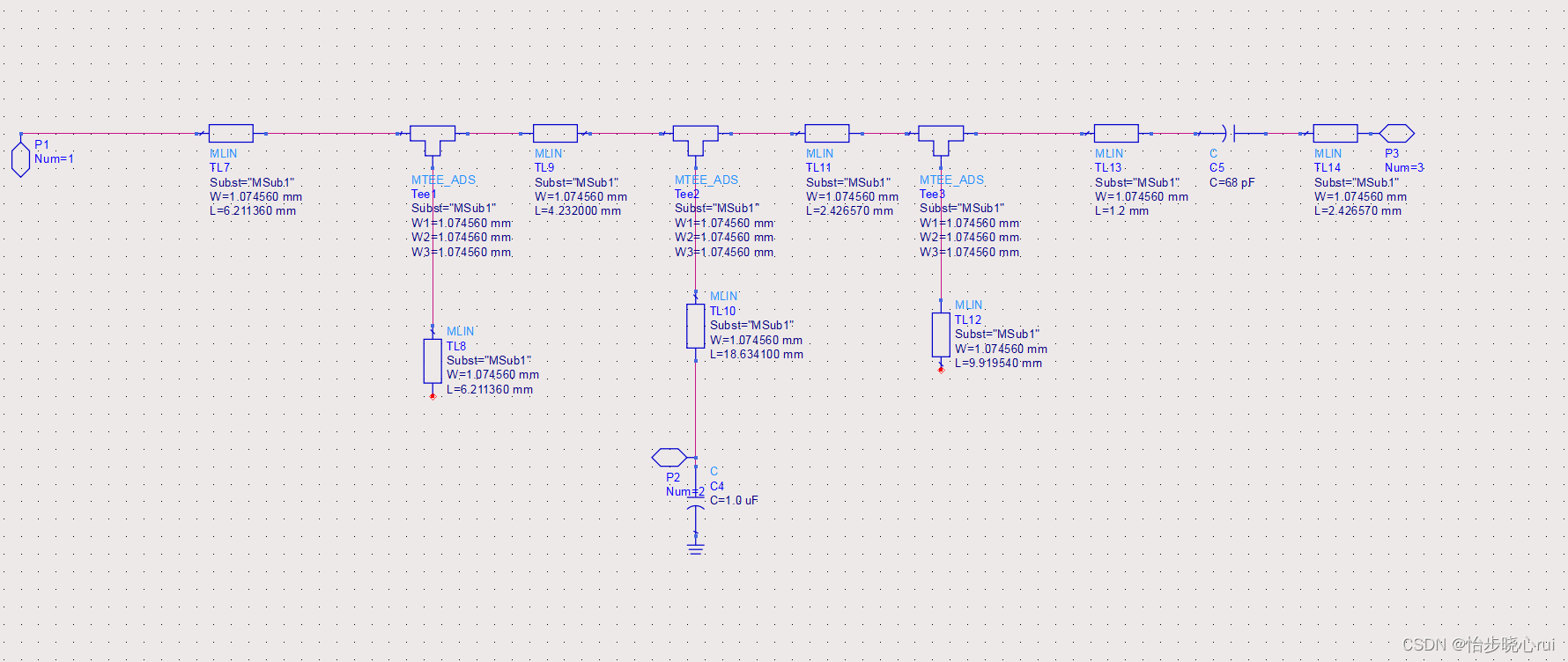Select the TL12 vertical stub symbol
Image resolution: width=1568 pixels, height=662 pixels.
pyautogui.click(x=941, y=335)
